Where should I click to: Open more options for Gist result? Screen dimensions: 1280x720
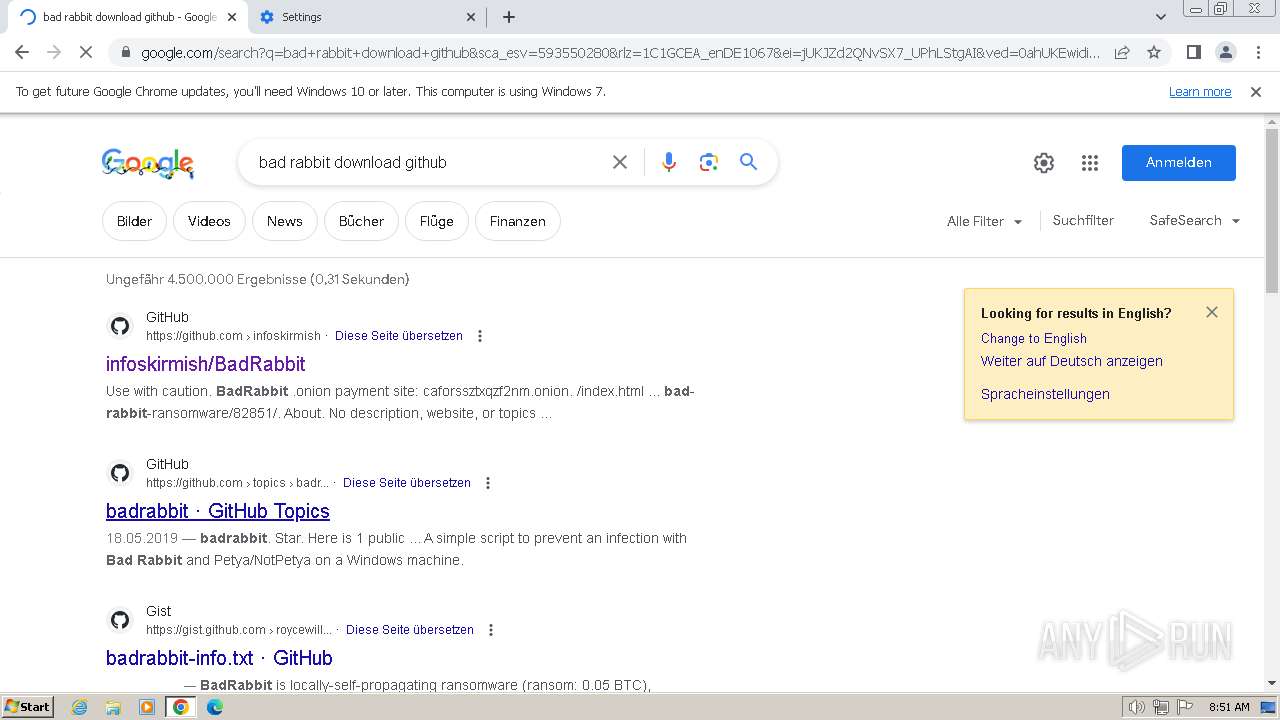coord(491,630)
